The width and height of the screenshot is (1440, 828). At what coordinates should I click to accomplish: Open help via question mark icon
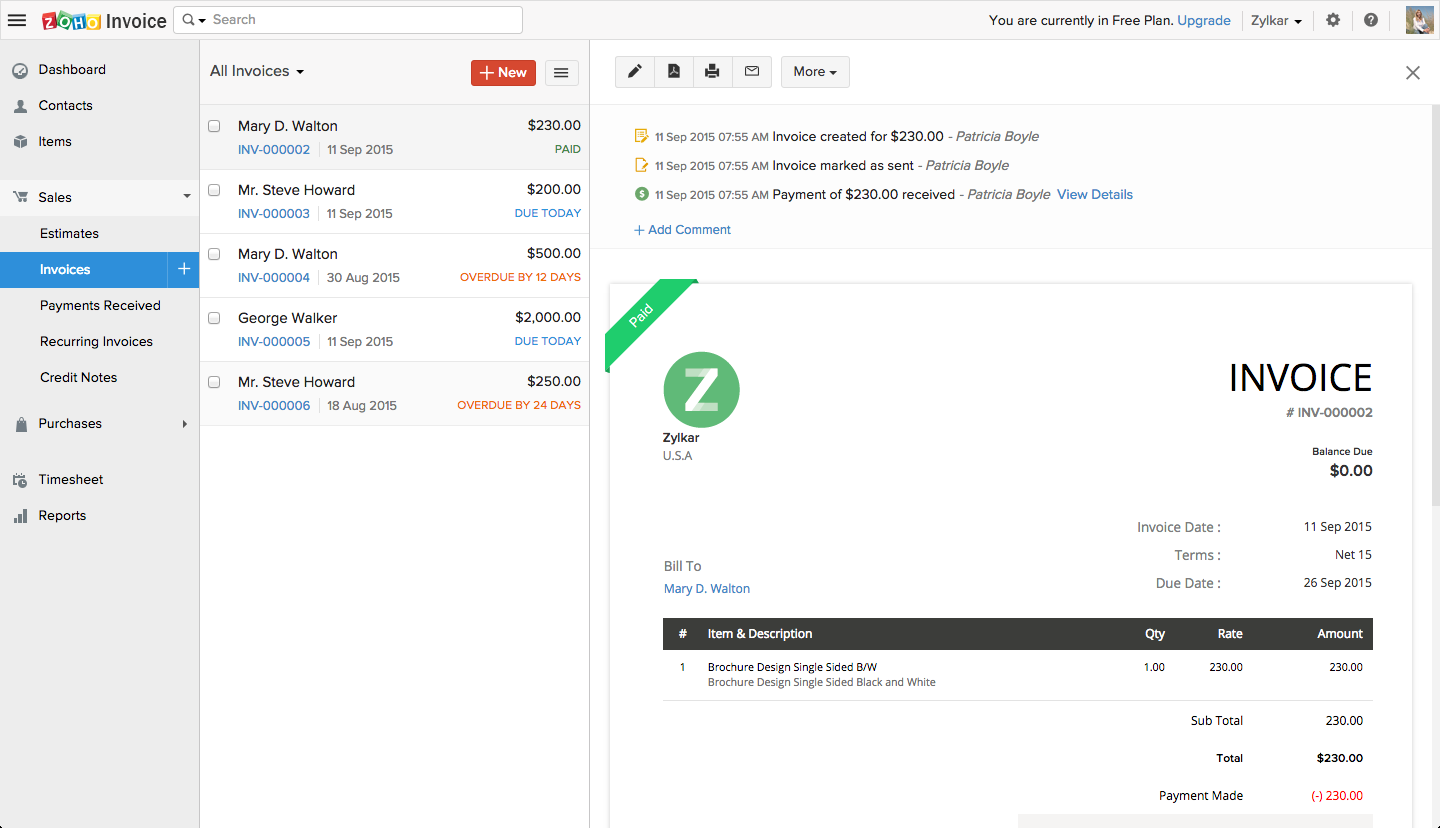(1371, 20)
